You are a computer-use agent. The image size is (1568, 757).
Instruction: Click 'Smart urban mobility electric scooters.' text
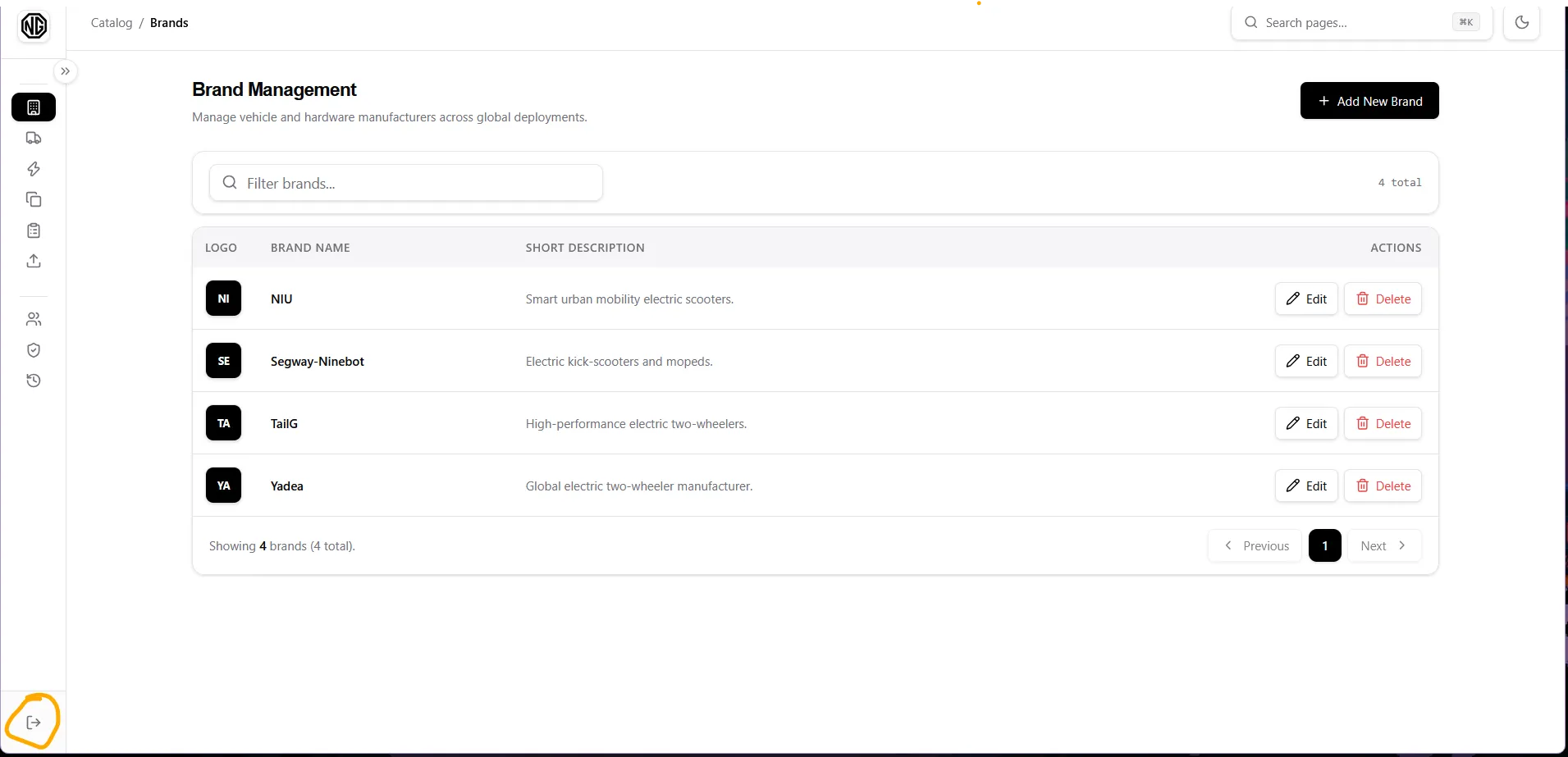click(629, 299)
